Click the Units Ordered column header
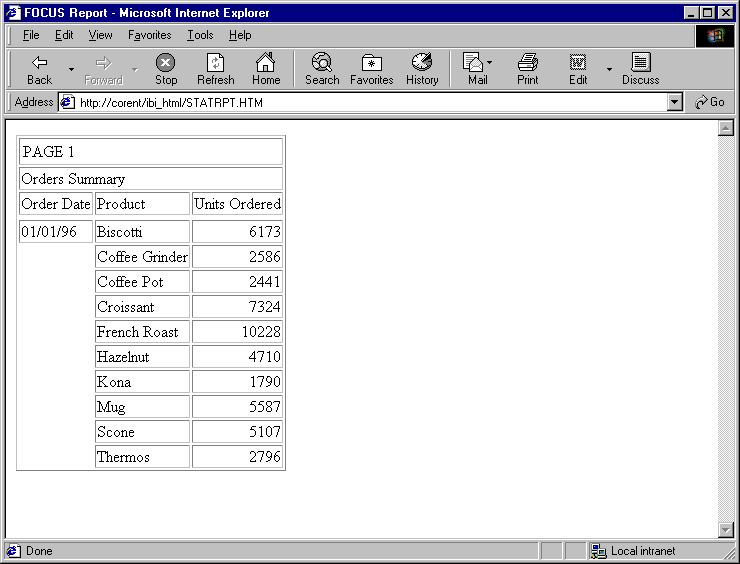740x564 pixels. pyautogui.click(x=237, y=204)
